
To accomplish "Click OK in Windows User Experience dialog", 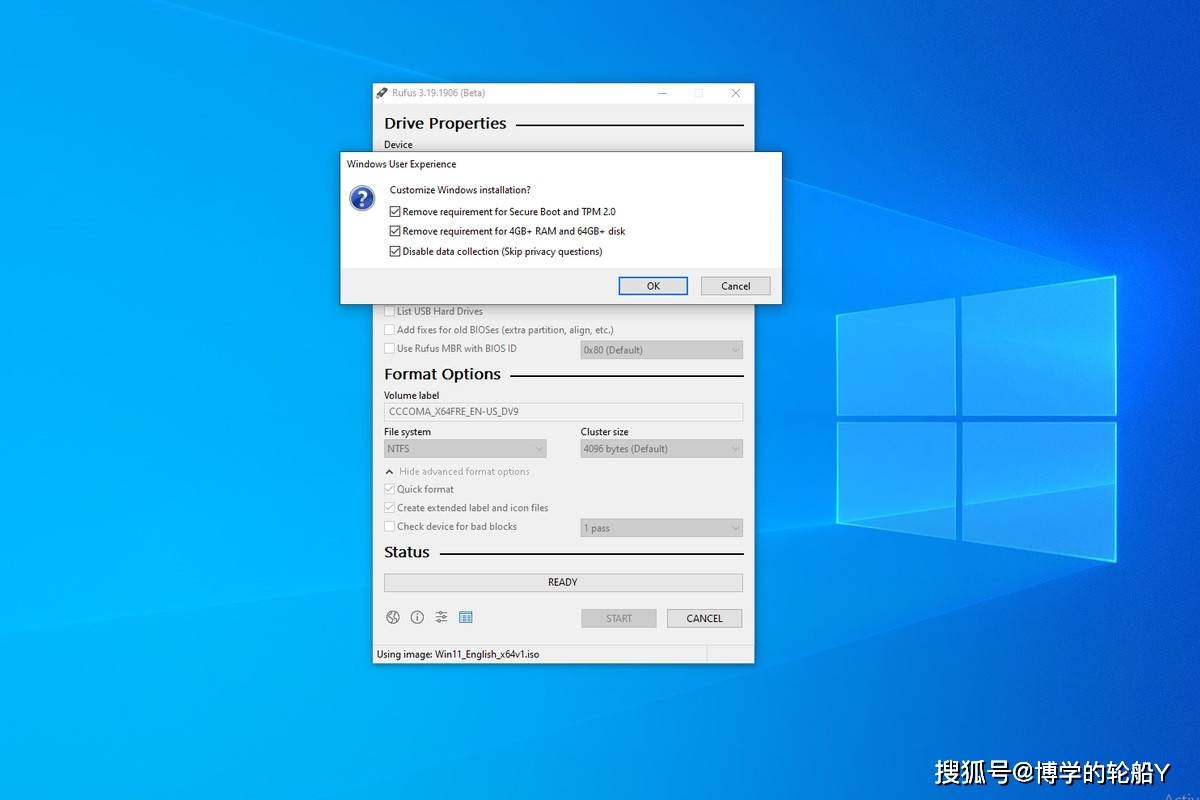I will coord(653,286).
